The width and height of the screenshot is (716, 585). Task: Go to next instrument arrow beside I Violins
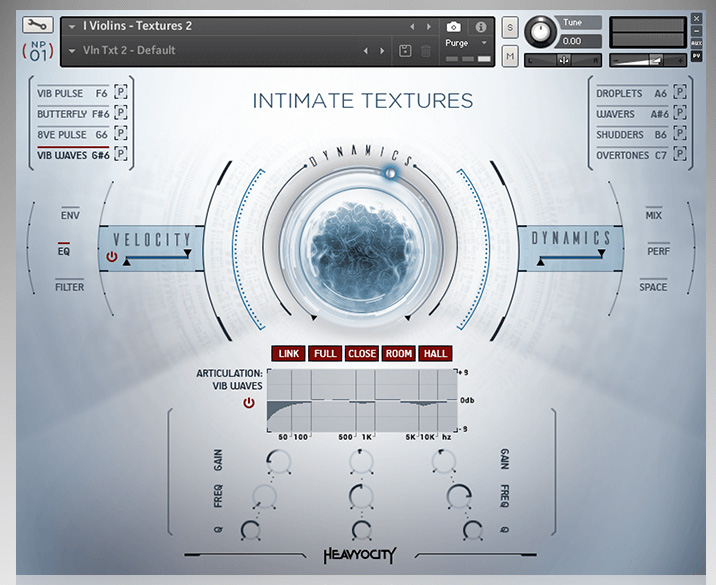(428, 27)
